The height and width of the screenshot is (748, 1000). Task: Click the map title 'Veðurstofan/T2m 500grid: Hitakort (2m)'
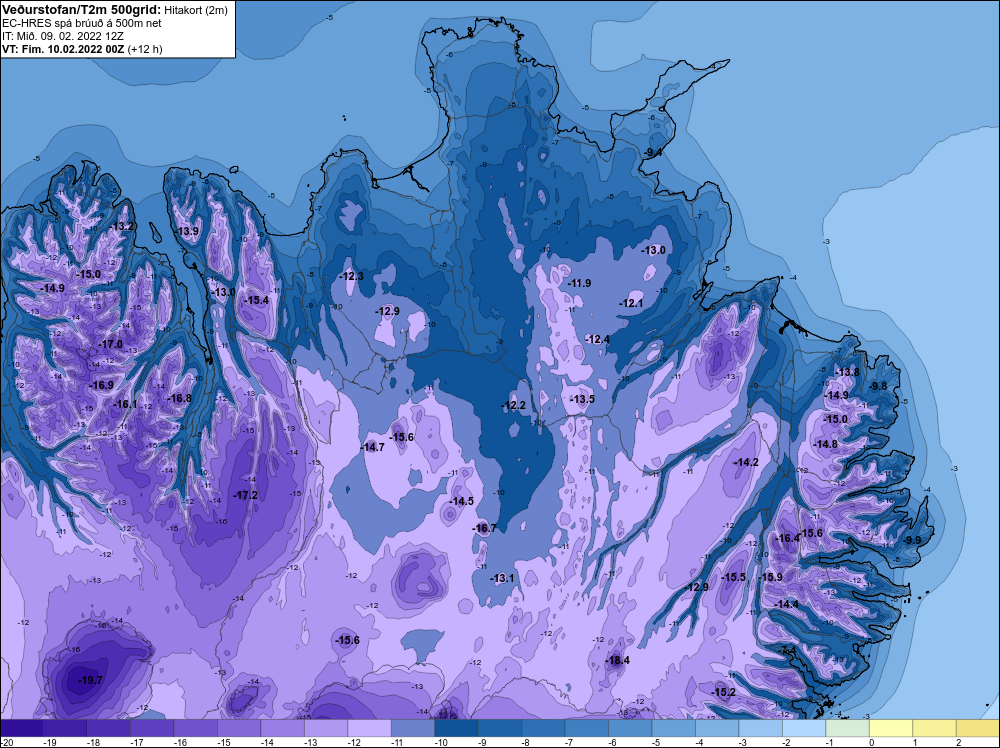pos(115,9)
